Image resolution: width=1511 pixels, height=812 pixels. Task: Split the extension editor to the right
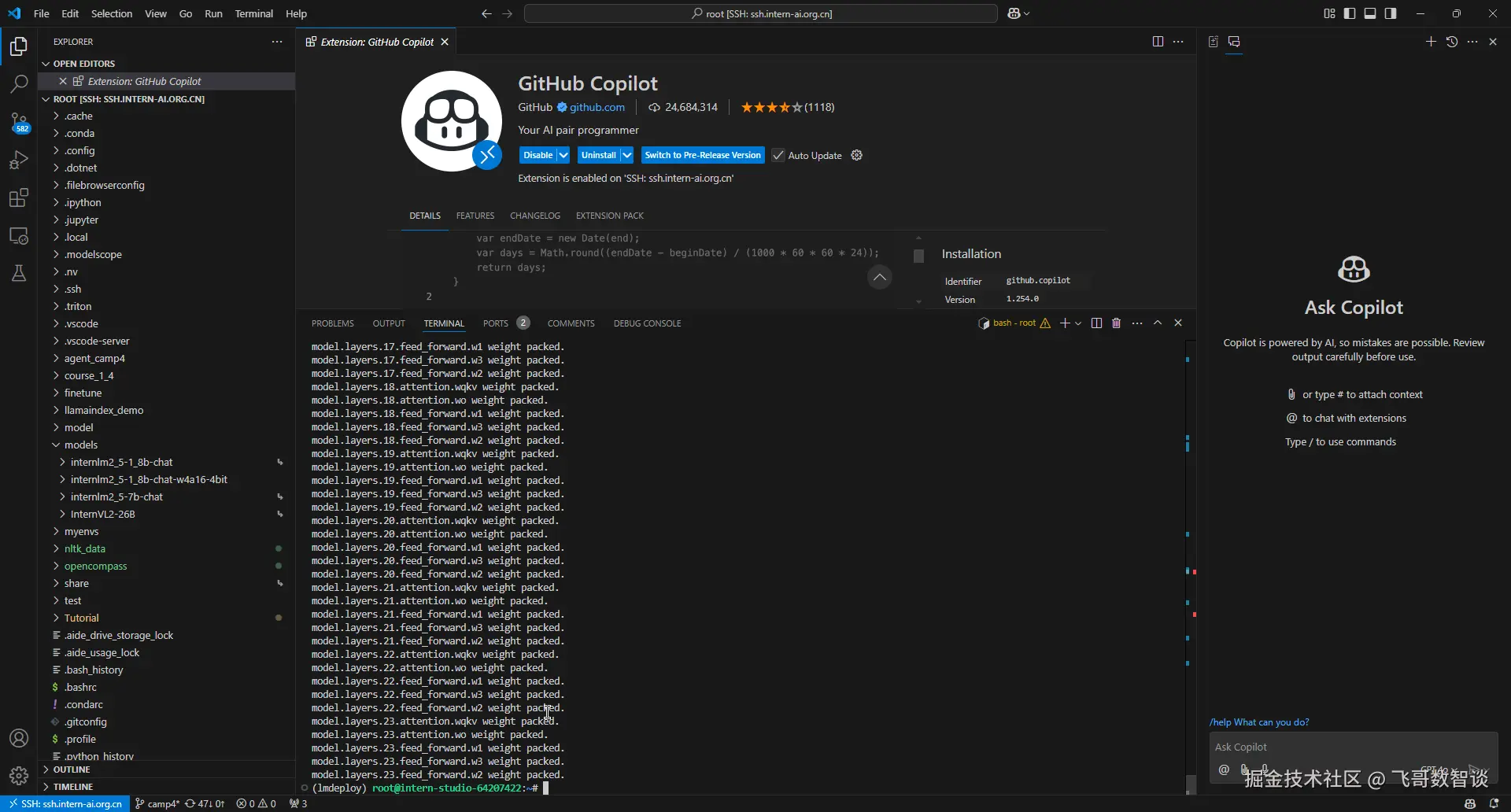click(x=1158, y=42)
